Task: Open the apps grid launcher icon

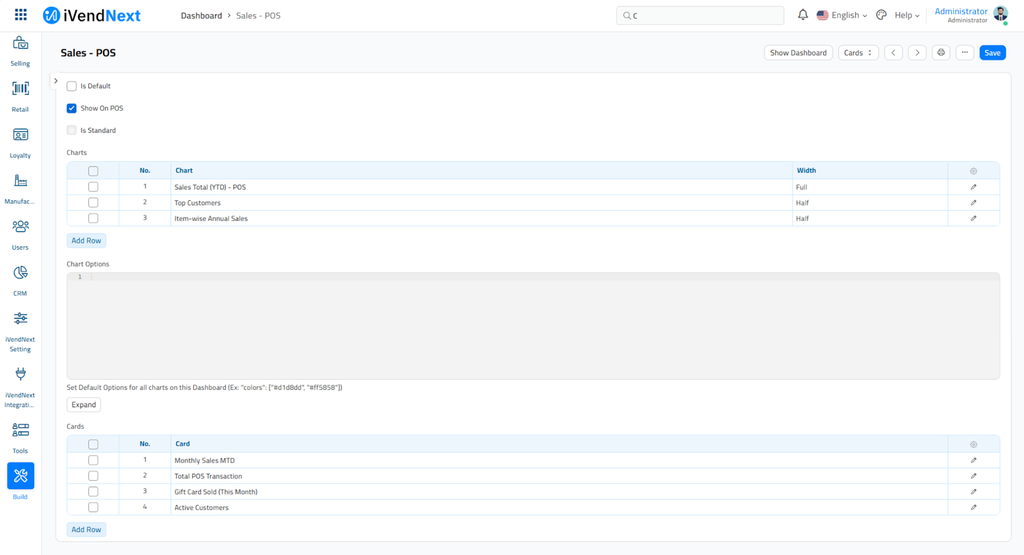Action: click(x=21, y=15)
